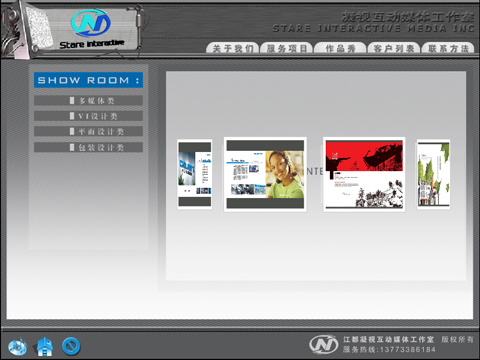Open the 服务项目 tab
The height and width of the screenshot is (360, 480).
point(286,48)
